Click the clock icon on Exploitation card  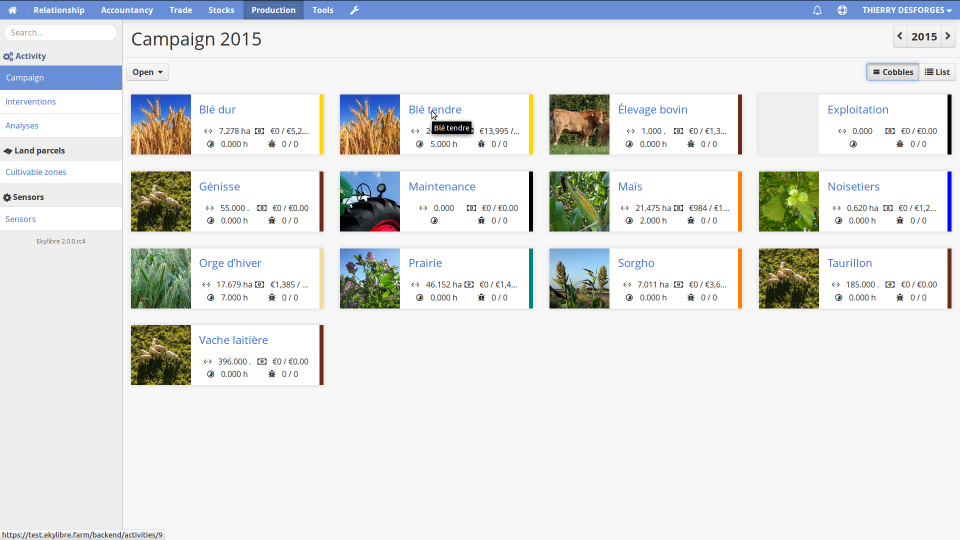click(853, 144)
